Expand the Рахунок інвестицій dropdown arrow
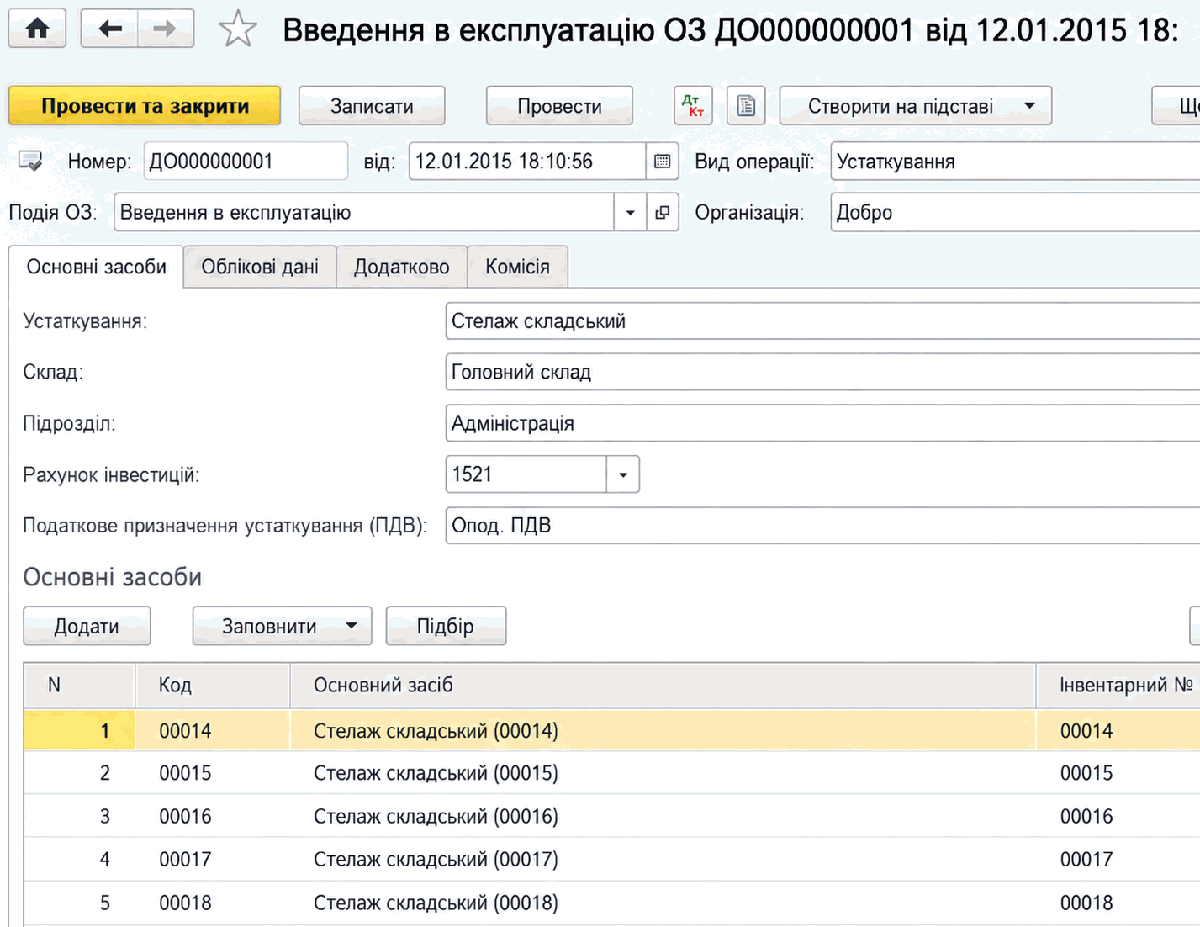 point(622,475)
